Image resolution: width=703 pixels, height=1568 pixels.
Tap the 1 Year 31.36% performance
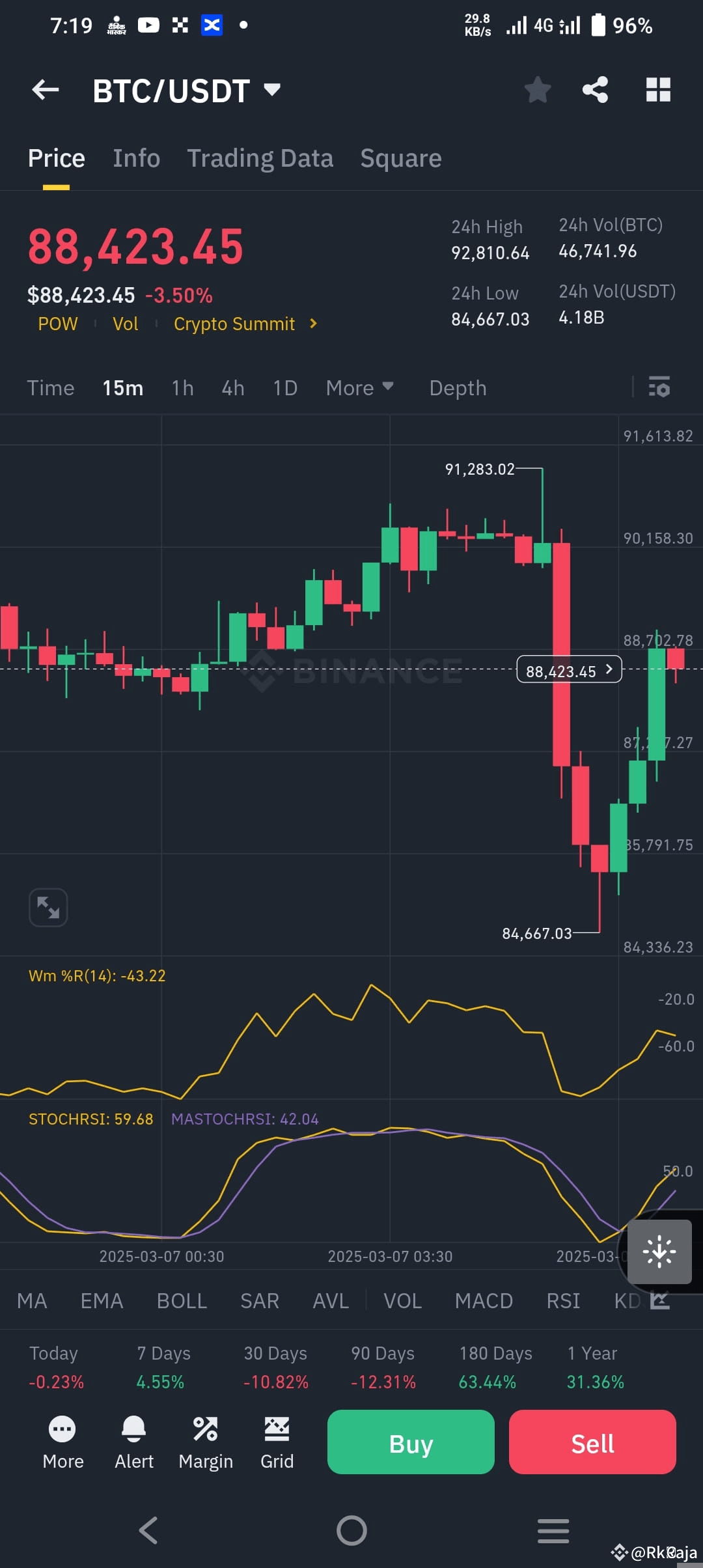[x=595, y=1367]
